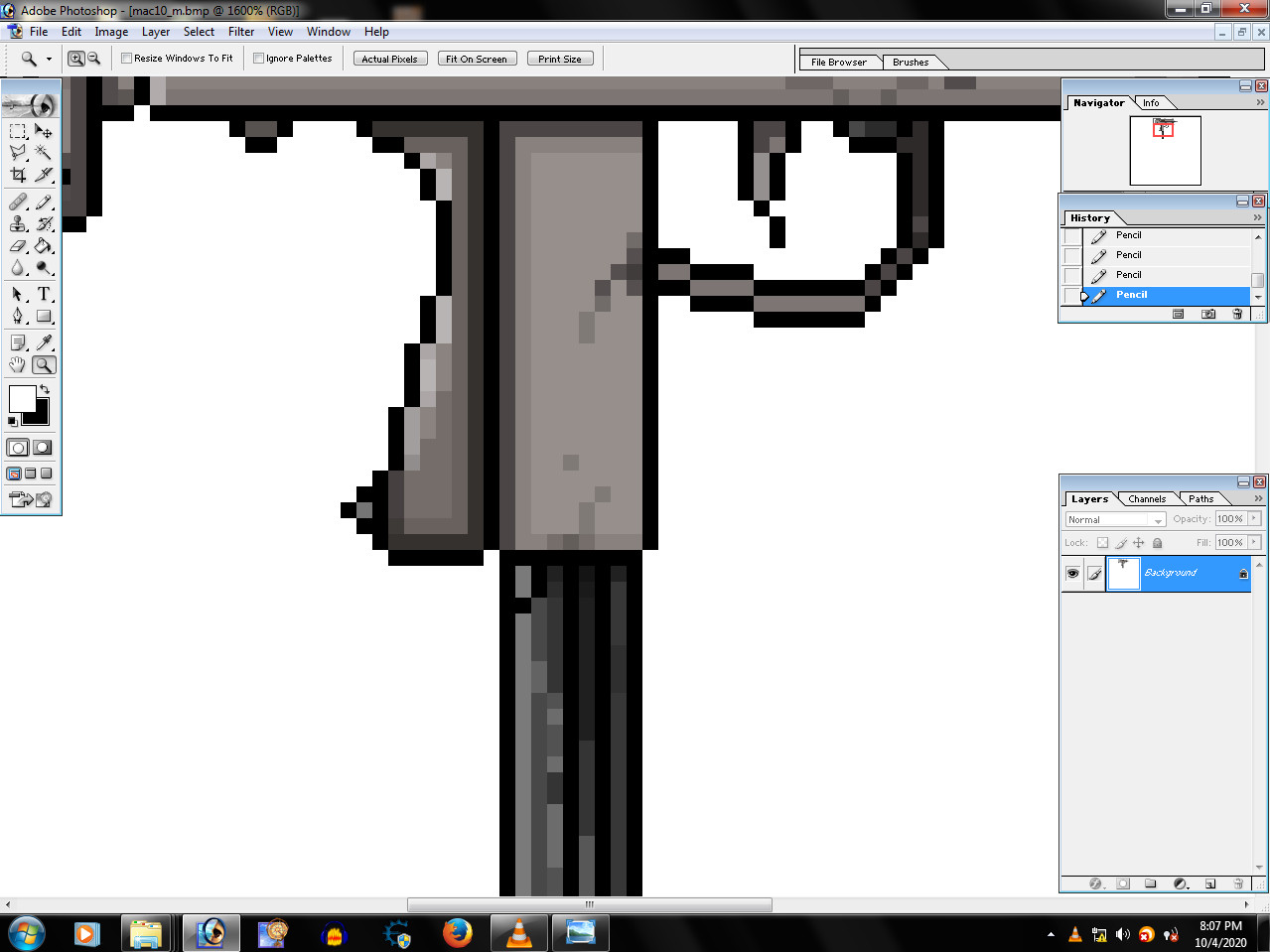Click the Print Size button

(560, 59)
